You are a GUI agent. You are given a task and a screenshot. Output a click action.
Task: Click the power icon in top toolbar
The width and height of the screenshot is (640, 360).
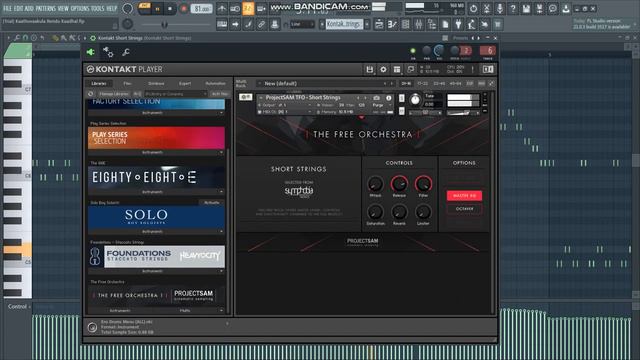tap(473, 8)
